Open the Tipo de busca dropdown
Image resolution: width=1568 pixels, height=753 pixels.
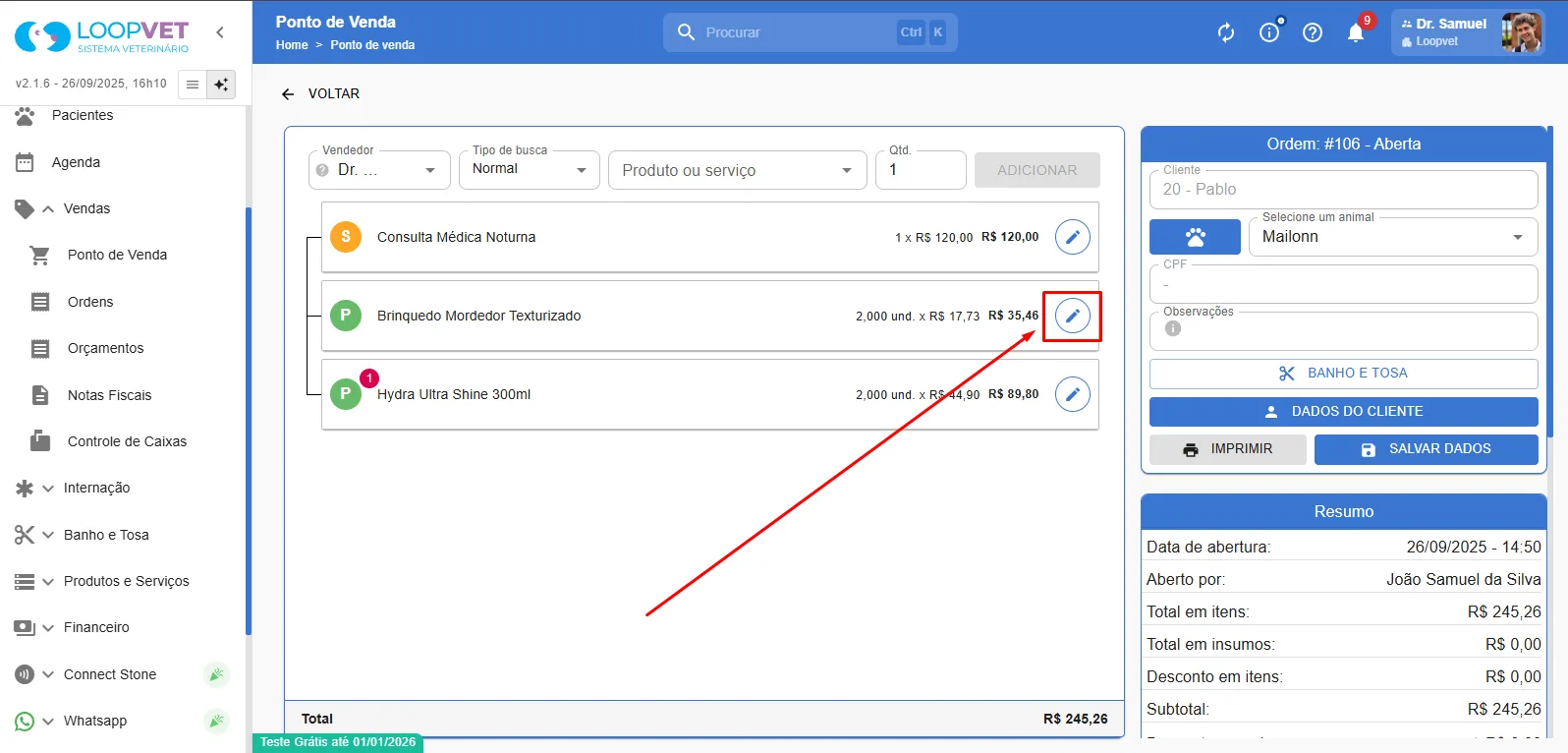pos(530,170)
